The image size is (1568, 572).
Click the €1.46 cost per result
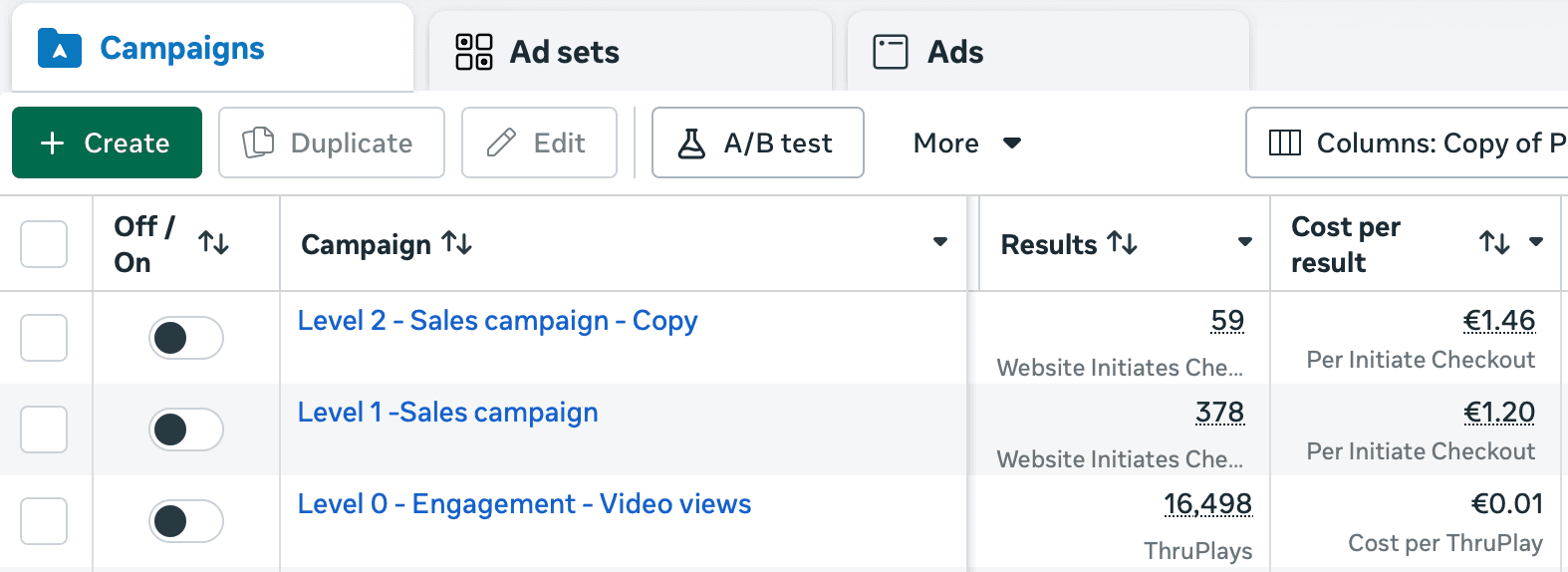point(1499,321)
